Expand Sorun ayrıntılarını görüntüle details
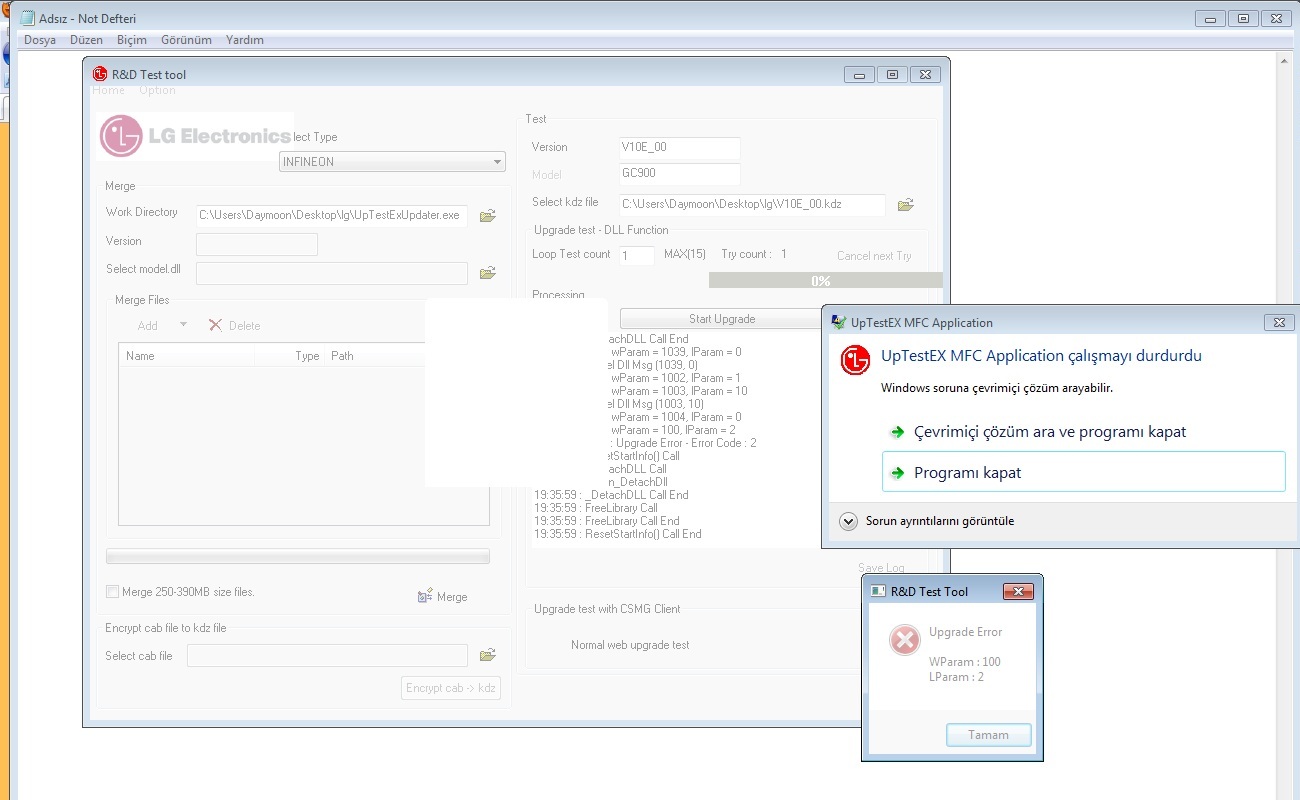This screenshot has width=1300, height=800. pos(849,521)
